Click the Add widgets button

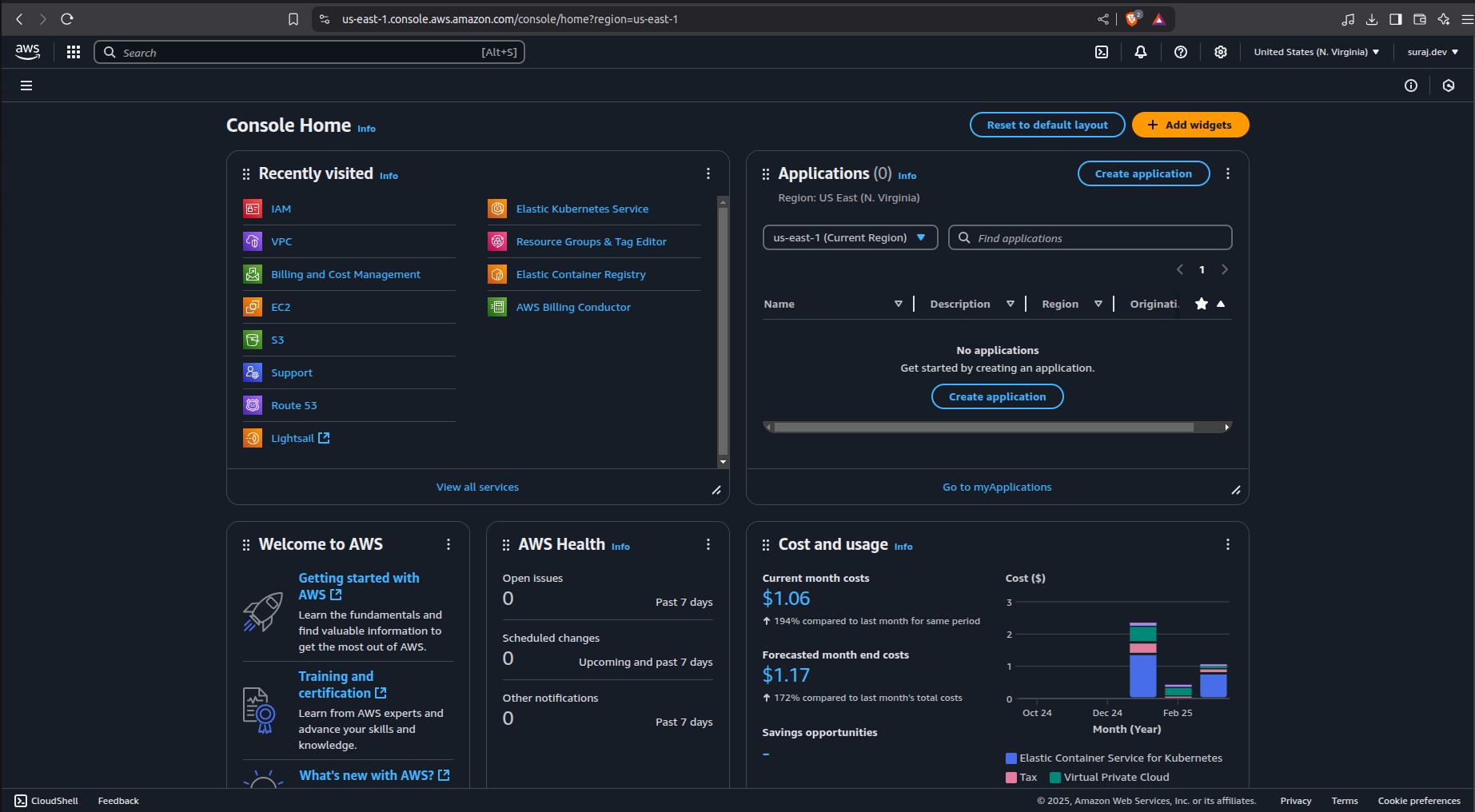tap(1190, 125)
